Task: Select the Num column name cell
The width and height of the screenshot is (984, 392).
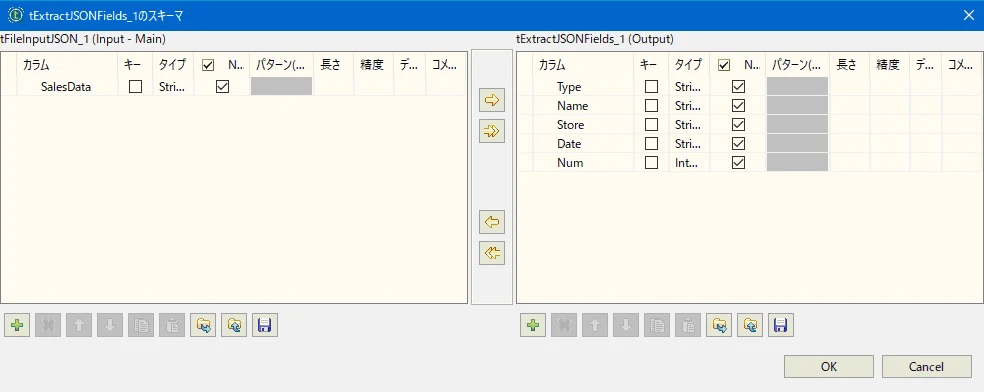Action: [584, 162]
